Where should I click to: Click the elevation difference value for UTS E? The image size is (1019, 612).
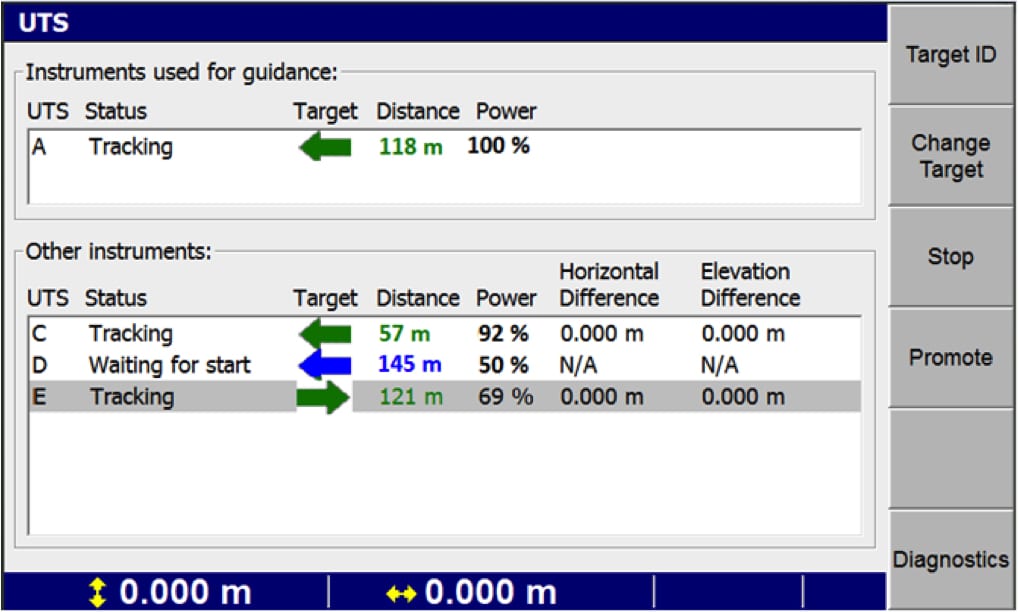point(743,396)
